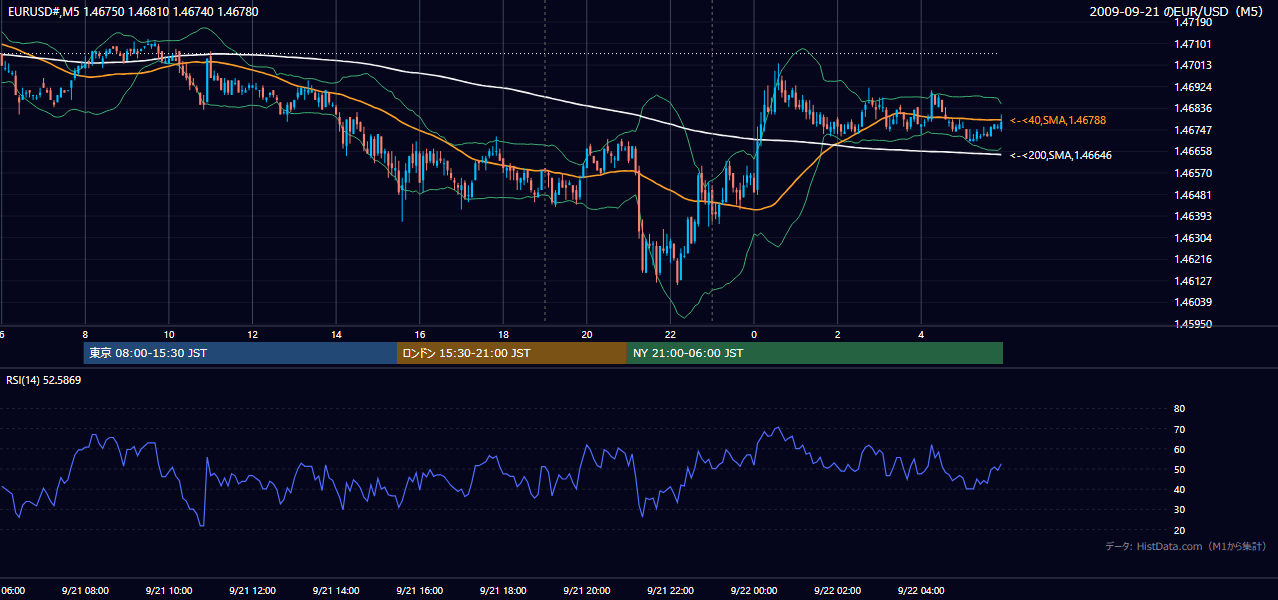
Task: Click the 9/22 00:00 time label
Action: point(754,591)
